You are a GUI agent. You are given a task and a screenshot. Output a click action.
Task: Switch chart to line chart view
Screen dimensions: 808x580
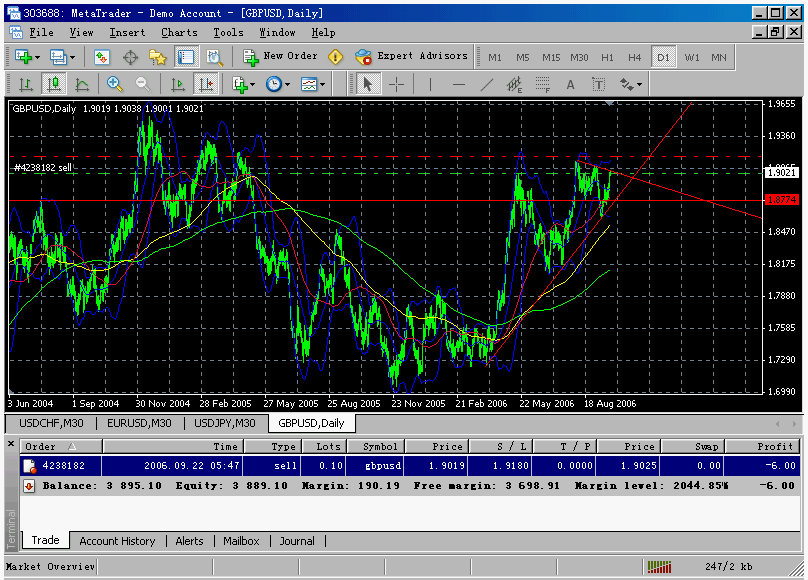pyautogui.click(x=81, y=85)
